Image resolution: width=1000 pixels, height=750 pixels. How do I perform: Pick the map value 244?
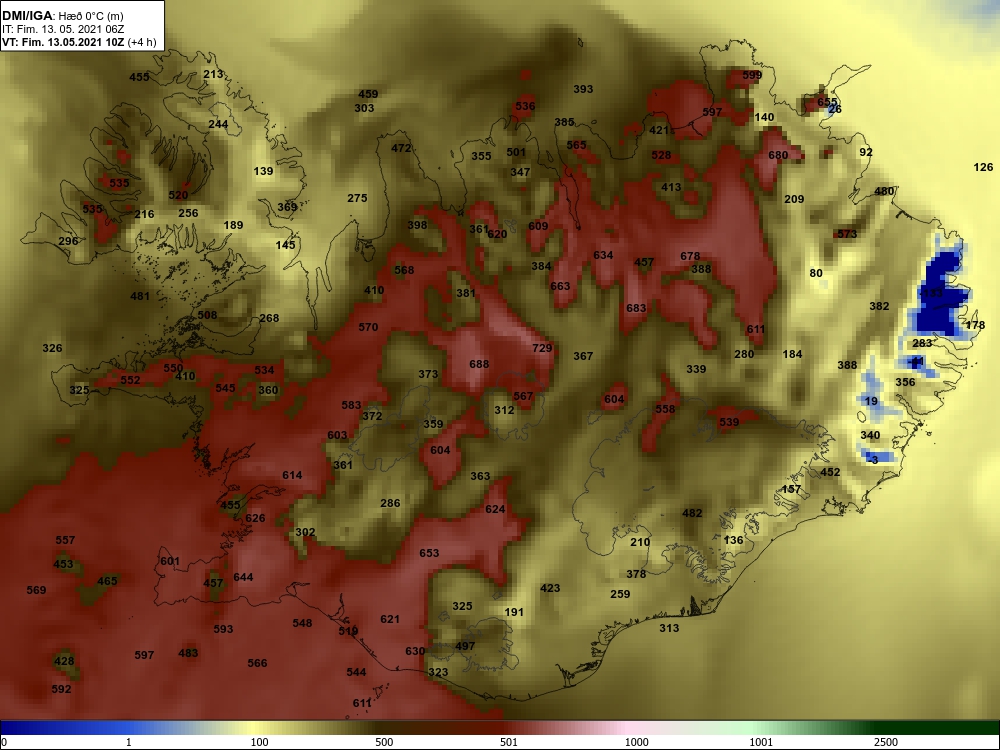click(218, 124)
